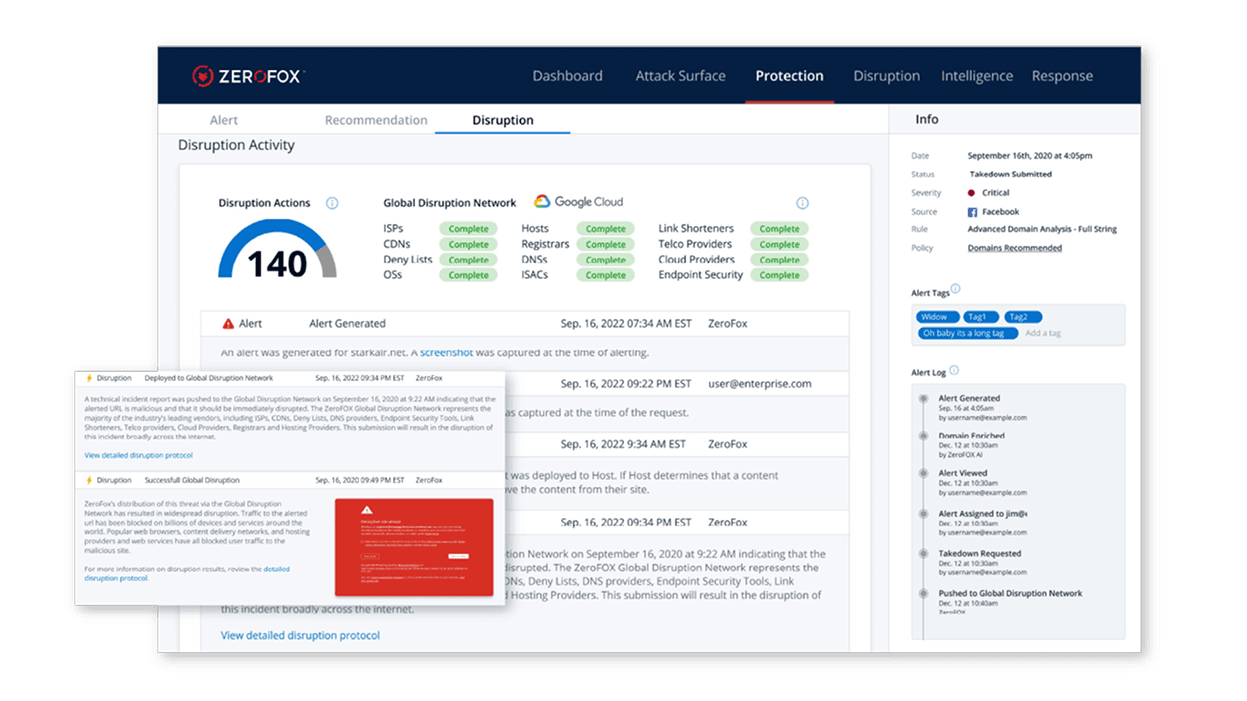Open the Domains Recommended policy link
1247x701 pixels.
coord(1014,248)
